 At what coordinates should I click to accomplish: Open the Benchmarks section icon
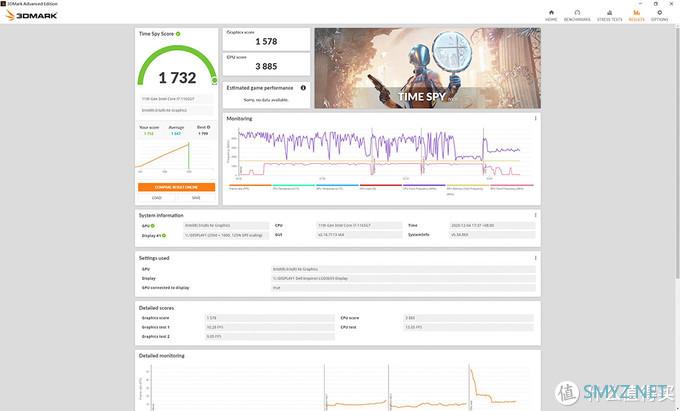coord(577,13)
